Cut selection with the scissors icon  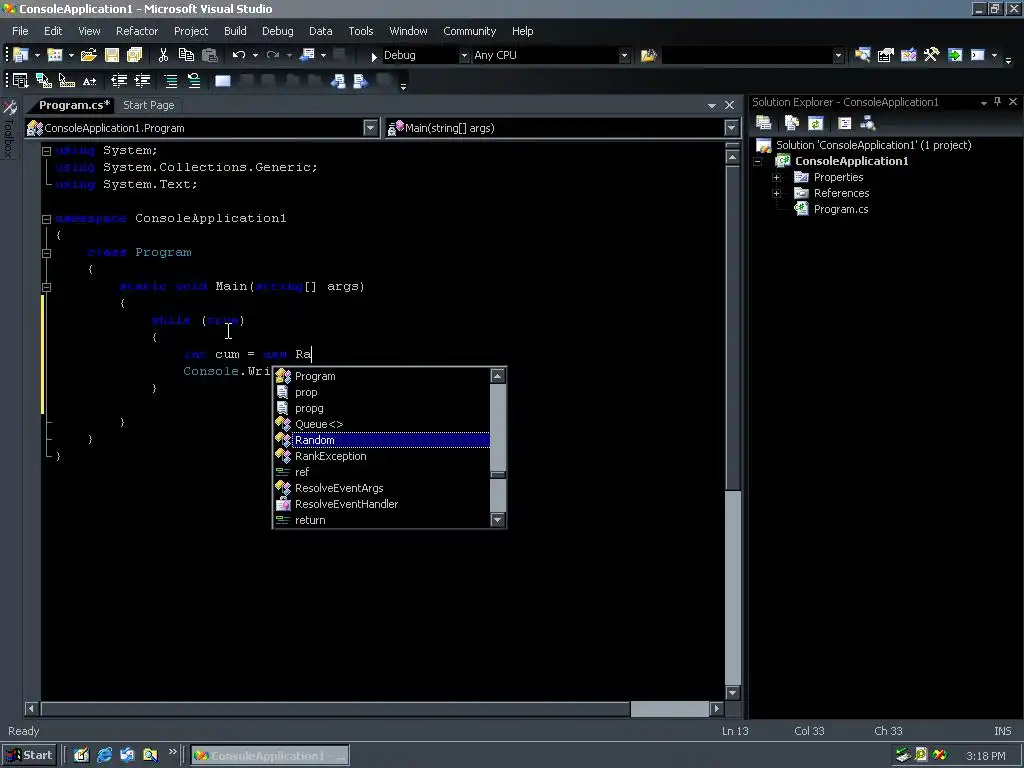click(x=163, y=56)
